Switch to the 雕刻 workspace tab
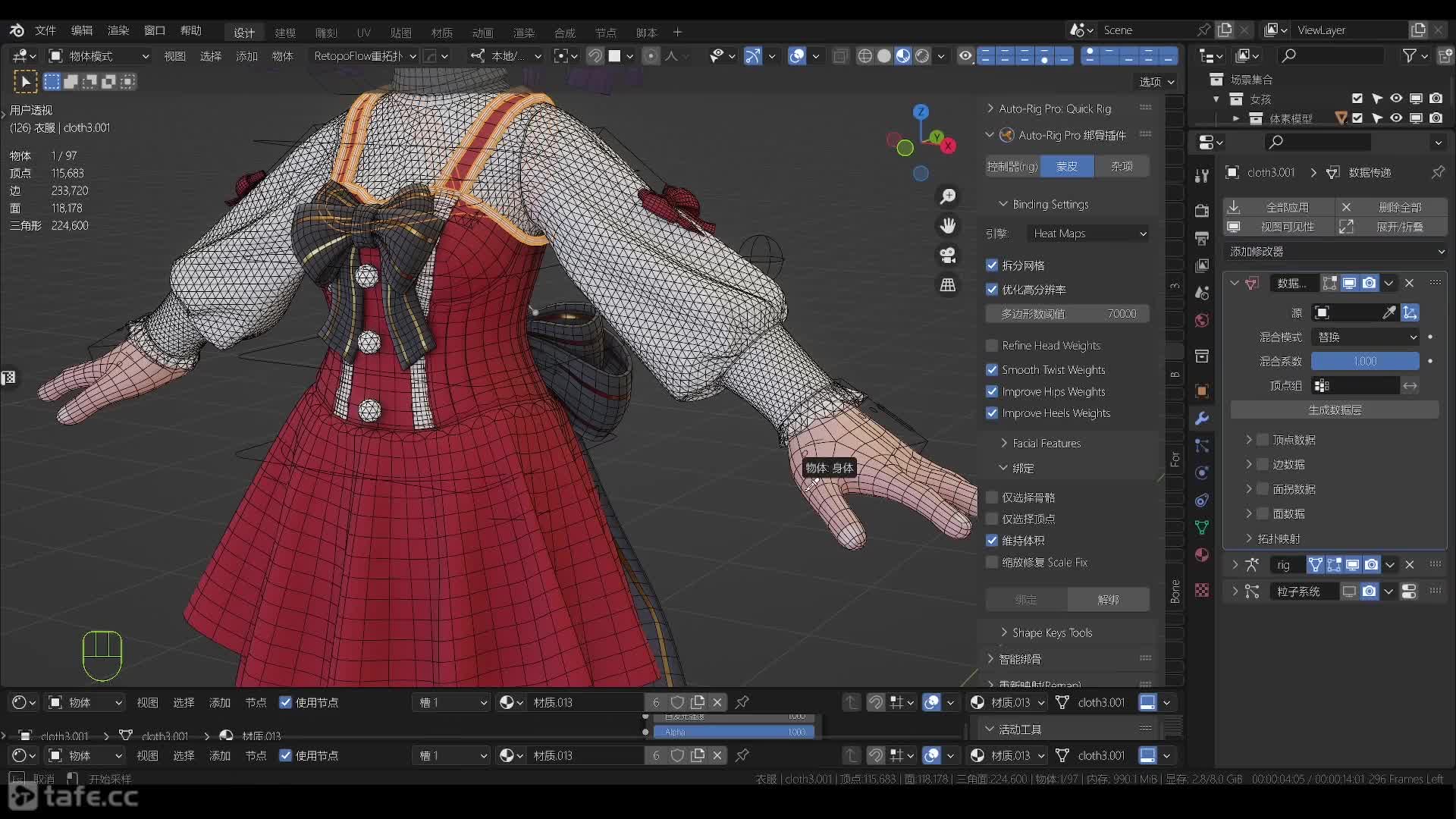Image resolution: width=1456 pixels, height=819 pixels. pos(326,33)
